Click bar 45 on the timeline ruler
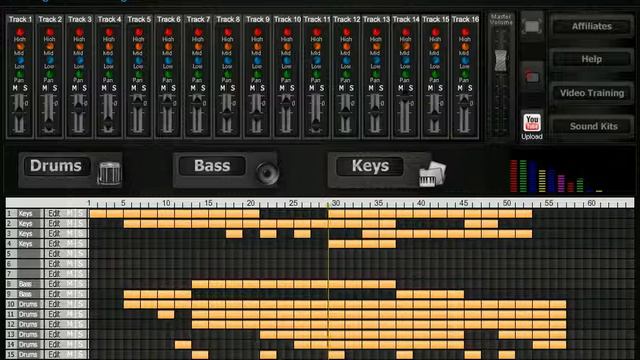Image resolution: width=640 pixels, height=360 pixels. 463,203
